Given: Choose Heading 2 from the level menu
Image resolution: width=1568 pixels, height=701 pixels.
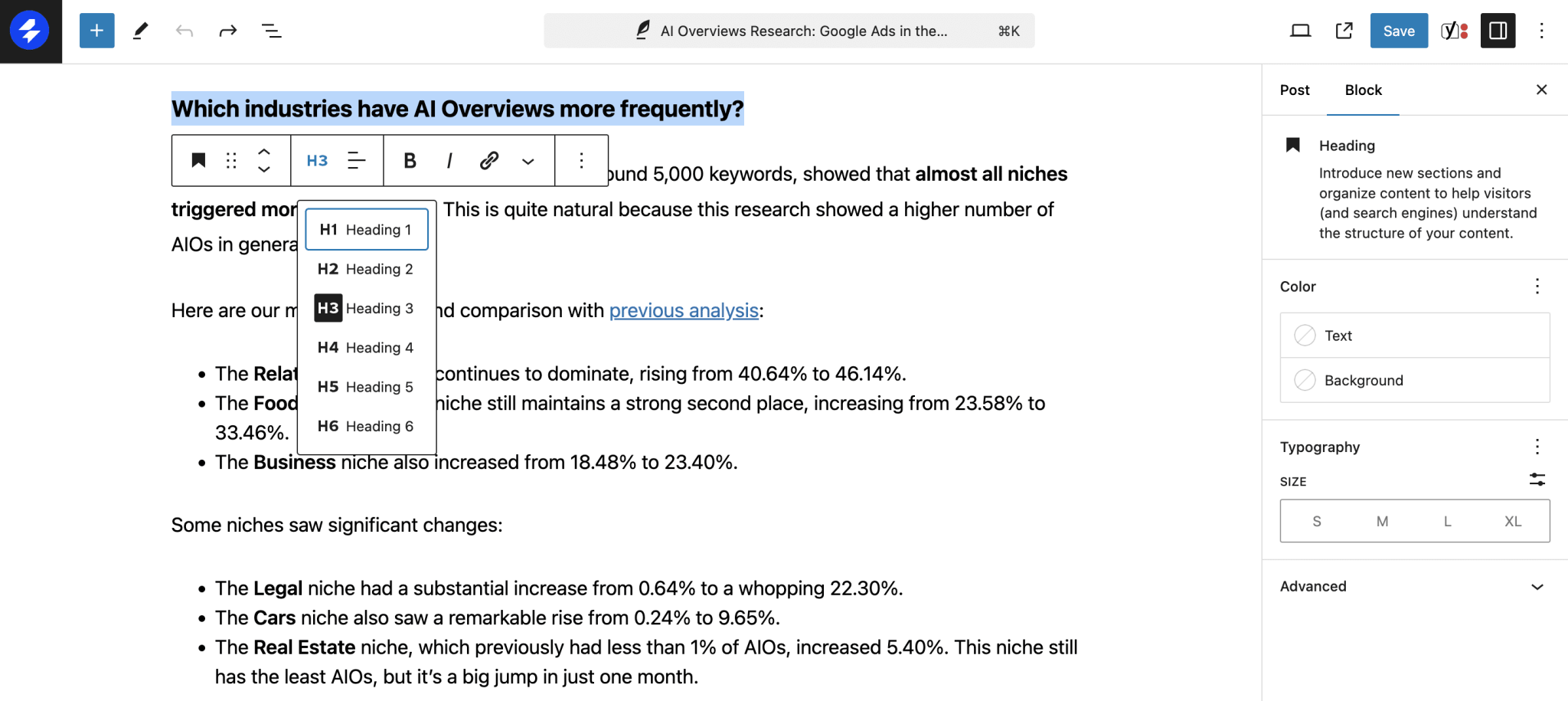Looking at the screenshot, I should click(366, 269).
